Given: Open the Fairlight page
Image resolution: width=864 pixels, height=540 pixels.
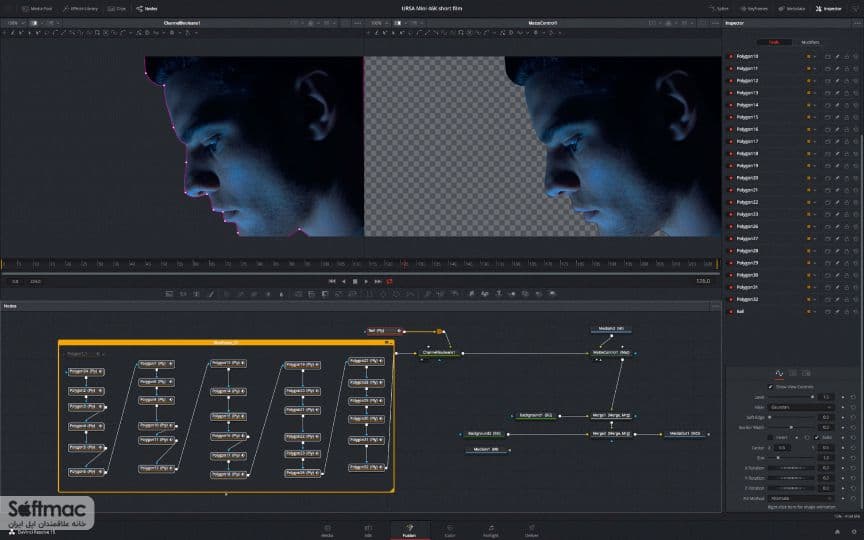Looking at the screenshot, I should [x=490, y=531].
